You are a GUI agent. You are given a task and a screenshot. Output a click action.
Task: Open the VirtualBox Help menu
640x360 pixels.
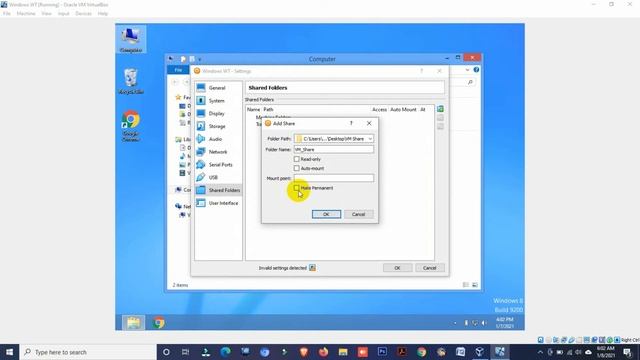[x=102, y=13]
